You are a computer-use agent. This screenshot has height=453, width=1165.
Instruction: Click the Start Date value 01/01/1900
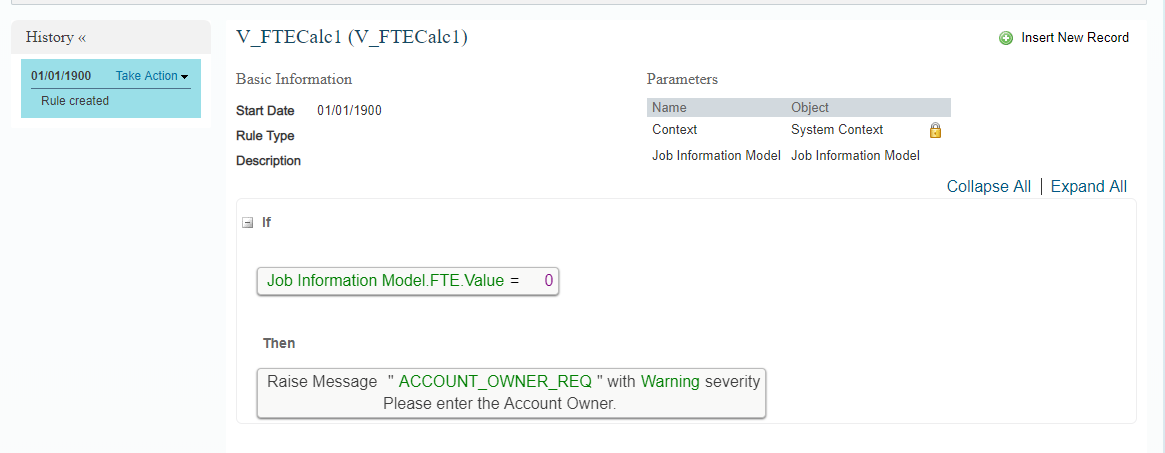349,111
